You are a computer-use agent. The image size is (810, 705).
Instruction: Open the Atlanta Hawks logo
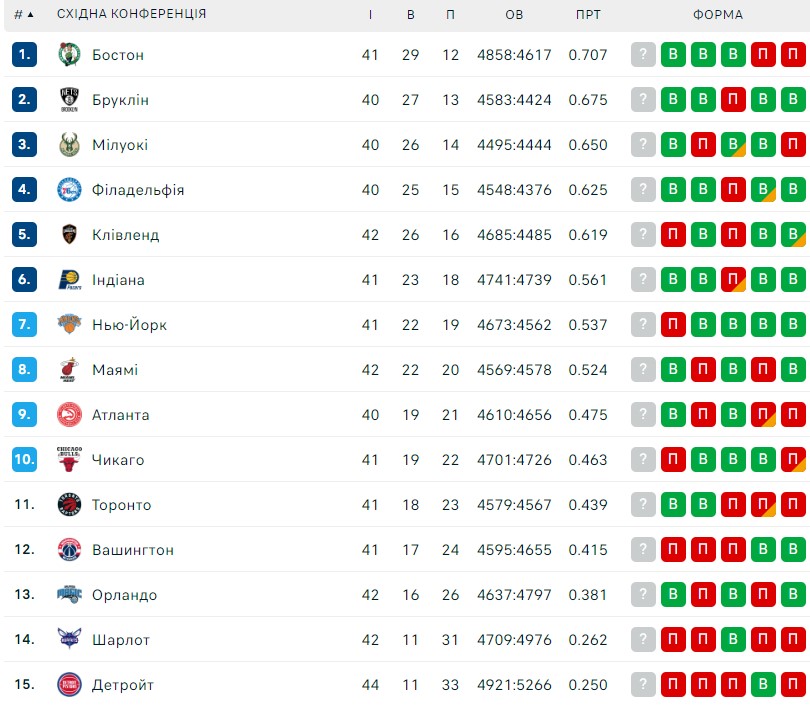click(69, 414)
